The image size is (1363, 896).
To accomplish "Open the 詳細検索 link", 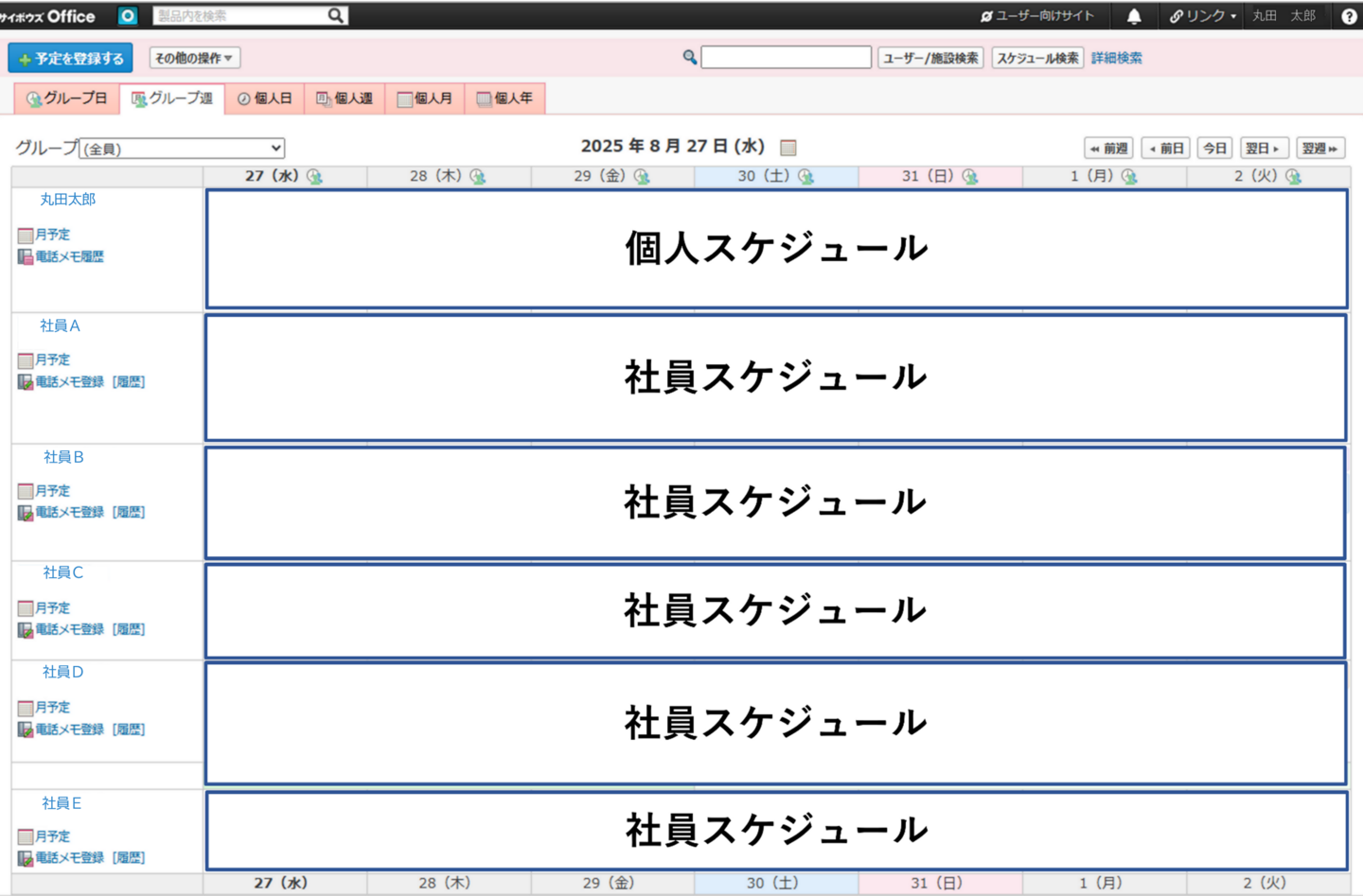I will click(1116, 58).
